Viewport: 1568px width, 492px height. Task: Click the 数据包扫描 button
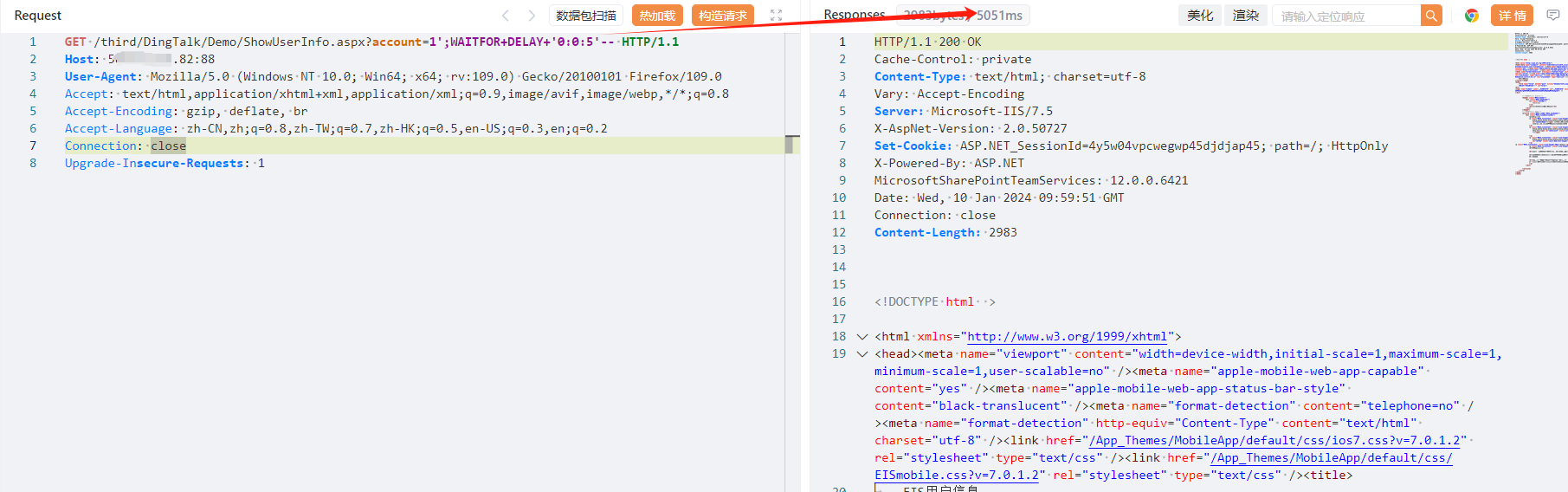(x=586, y=16)
